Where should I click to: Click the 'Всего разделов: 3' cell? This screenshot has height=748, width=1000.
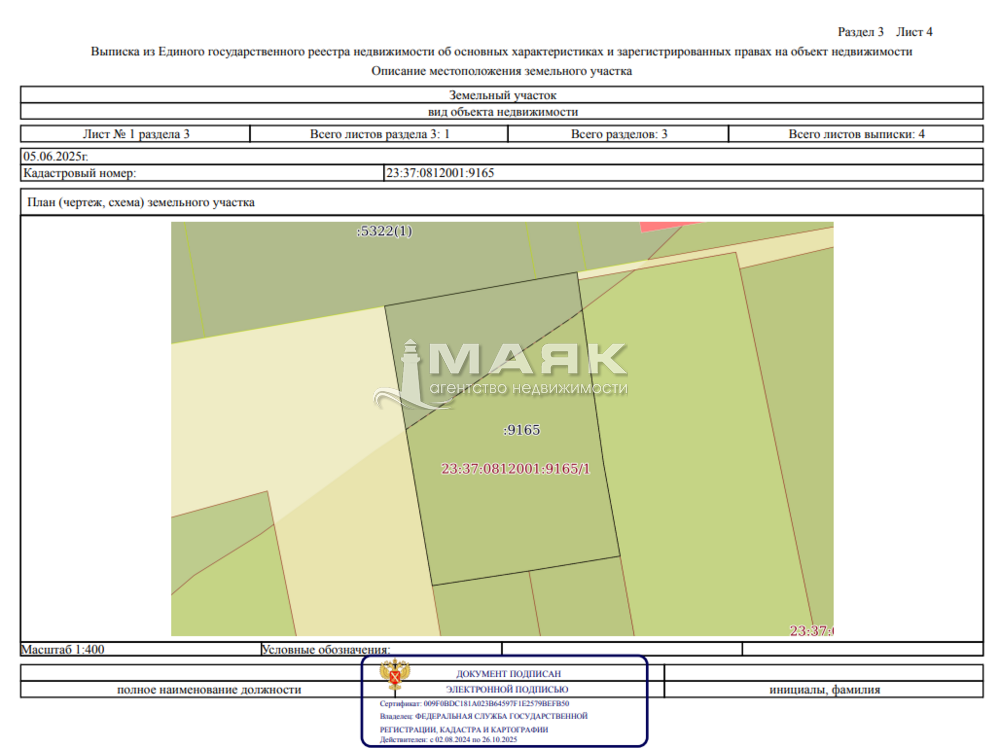[x=619, y=134]
